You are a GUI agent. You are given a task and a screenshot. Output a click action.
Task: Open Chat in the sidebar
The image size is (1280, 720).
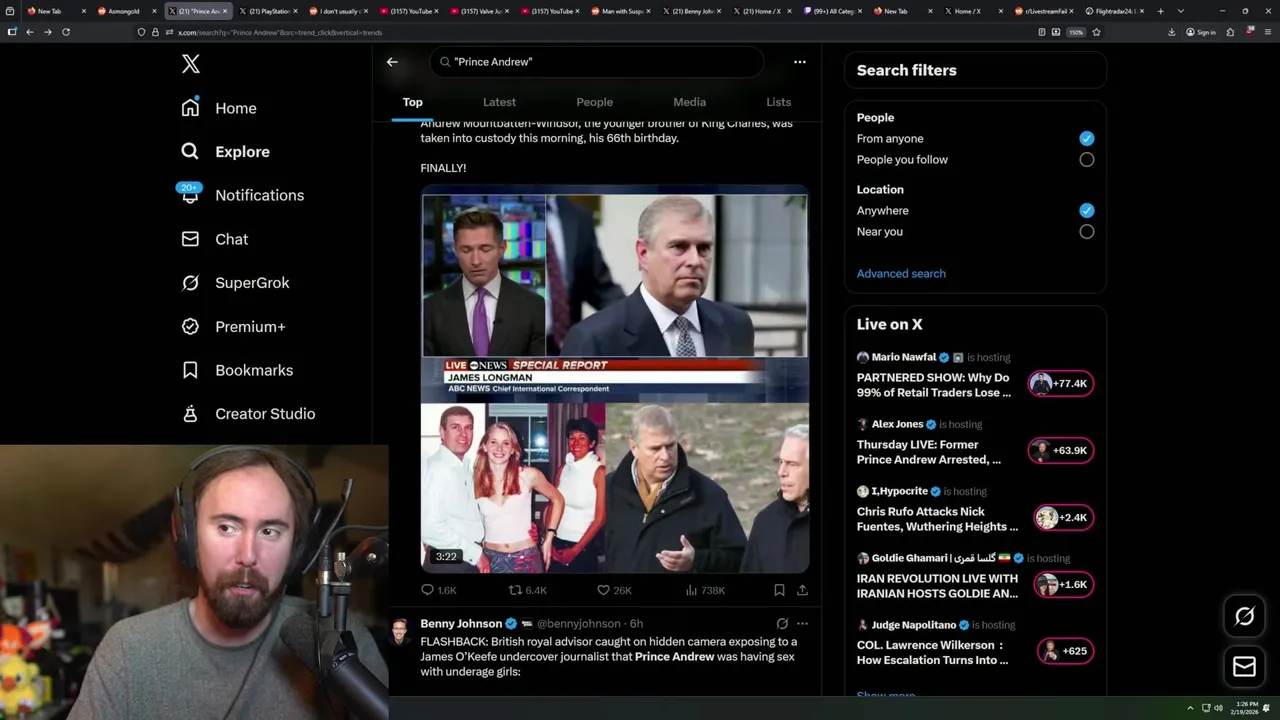pos(214,239)
